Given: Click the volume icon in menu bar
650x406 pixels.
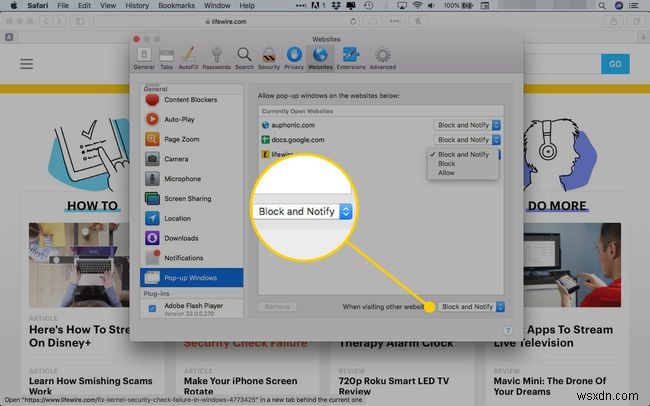Looking at the screenshot, I should (x=431, y=6).
